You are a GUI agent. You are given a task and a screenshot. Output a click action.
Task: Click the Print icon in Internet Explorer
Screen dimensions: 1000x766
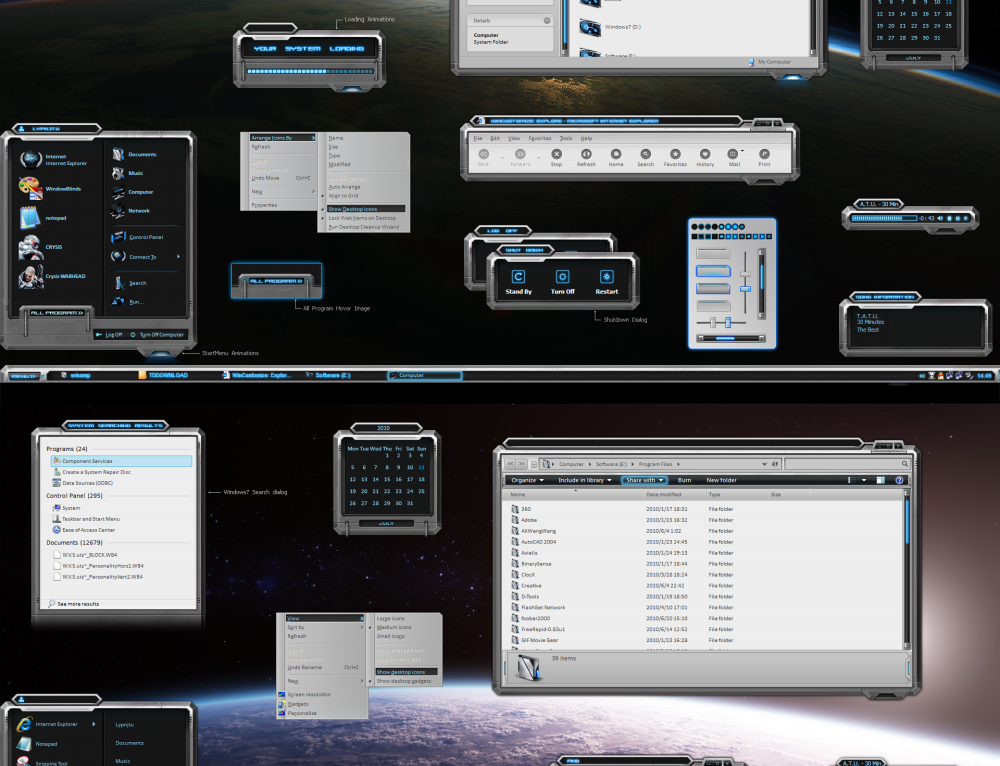pyautogui.click(x=764, y=154)
